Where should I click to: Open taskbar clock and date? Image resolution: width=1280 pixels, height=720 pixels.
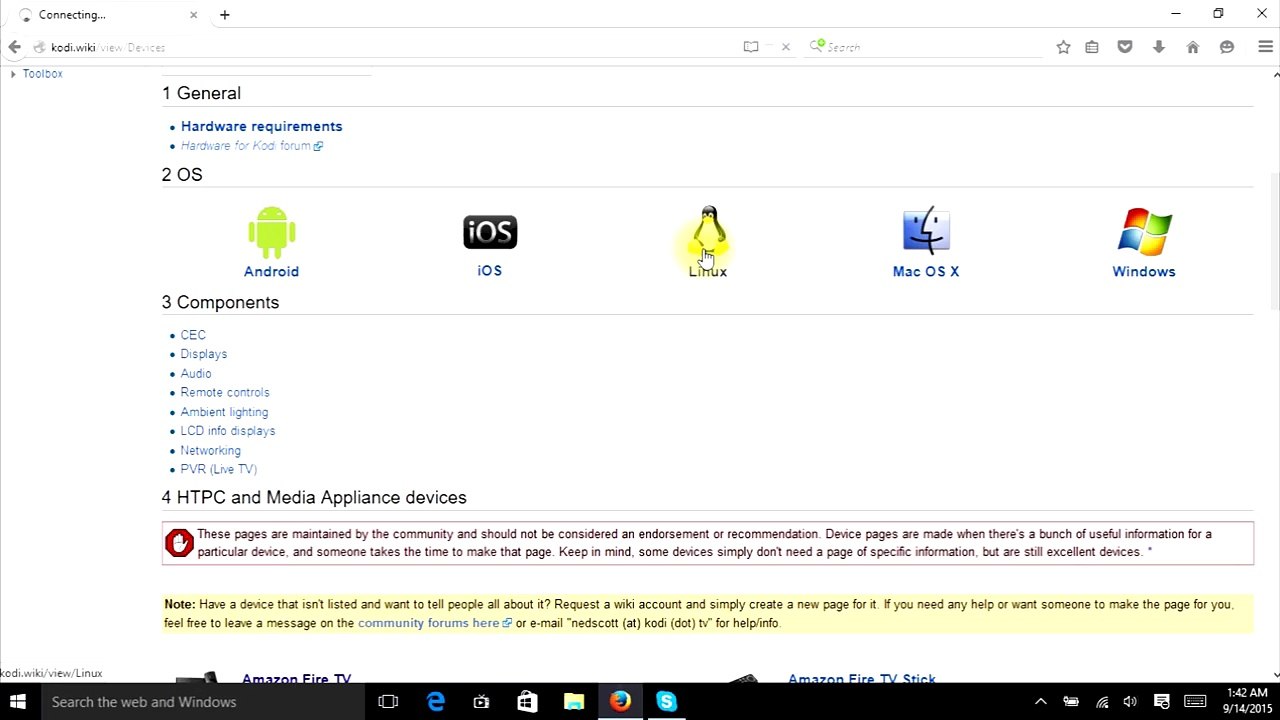pyautogui.click(x=1245, y=702)
